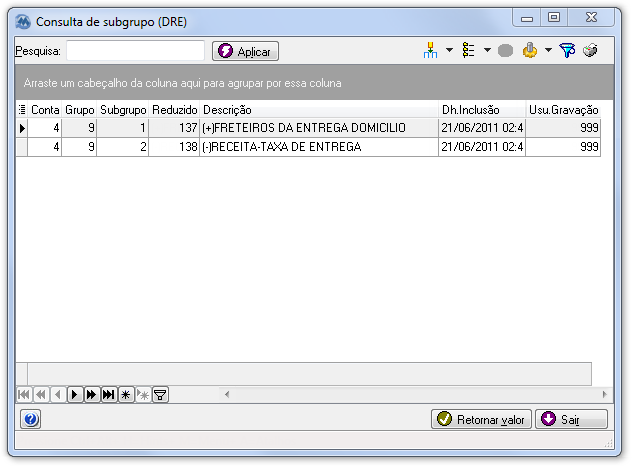Click the printer icon in toolbar
This screenshot has height=466, width=632.
[590, 51]
